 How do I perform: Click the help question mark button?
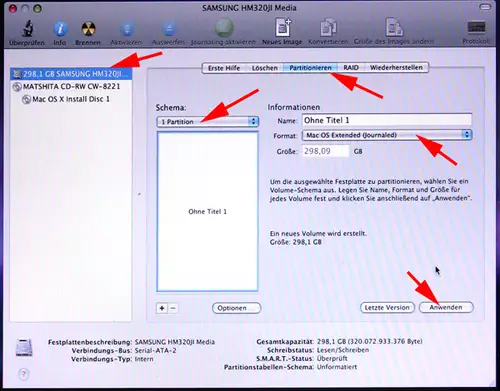coord(24,374)
